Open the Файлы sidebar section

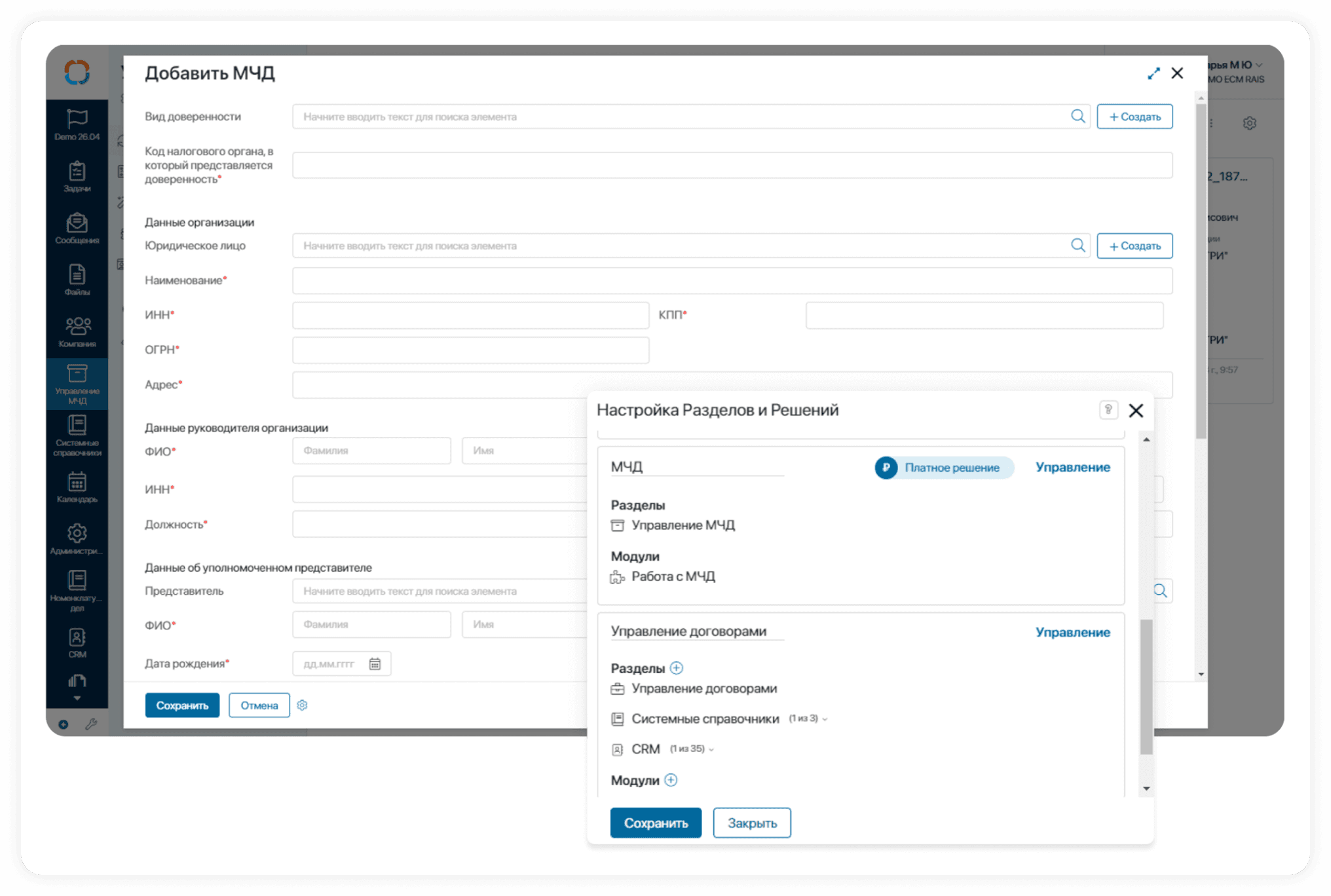[x=77, y=280]
